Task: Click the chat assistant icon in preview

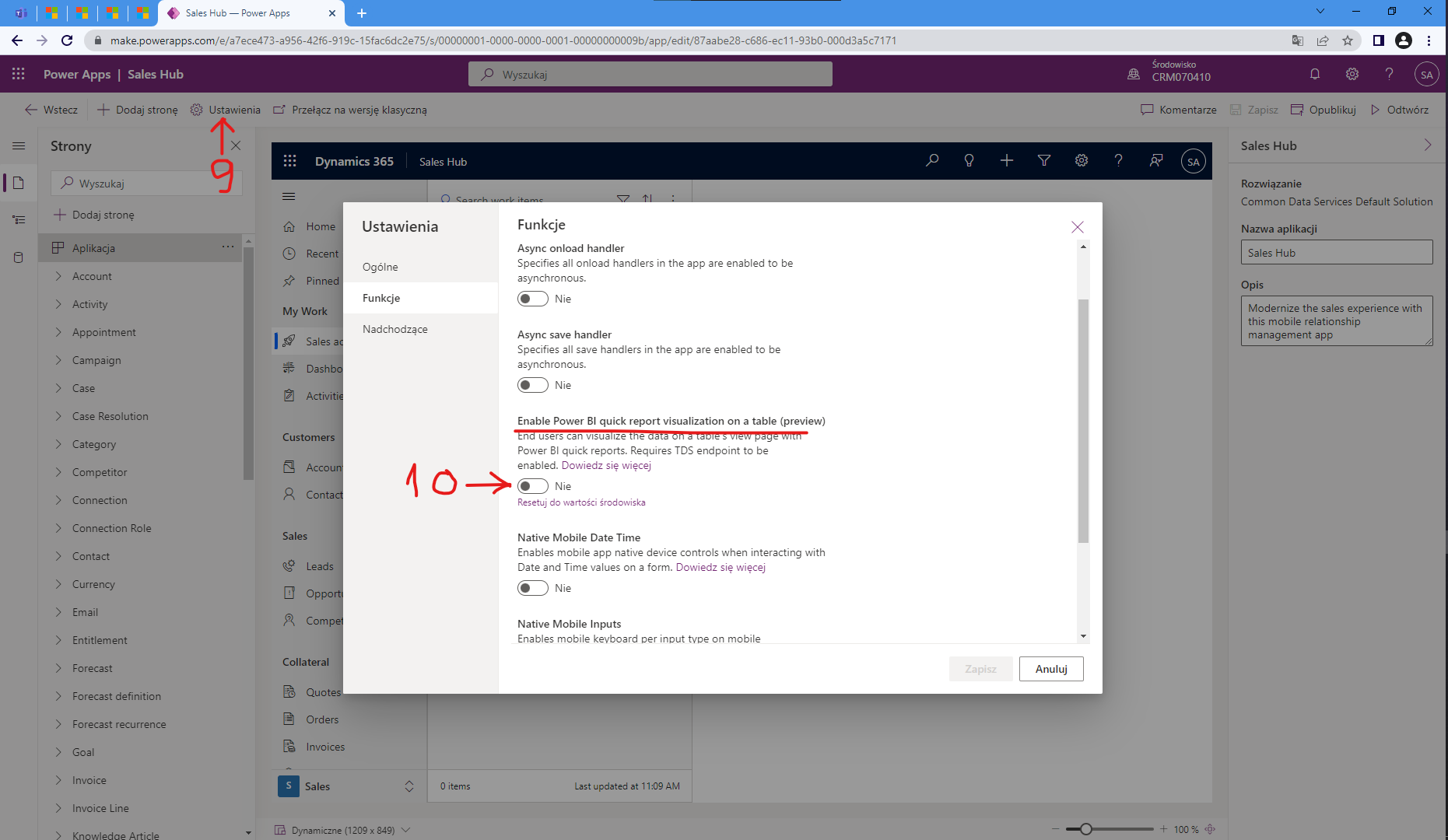Action: click(x=1156, y=160)
